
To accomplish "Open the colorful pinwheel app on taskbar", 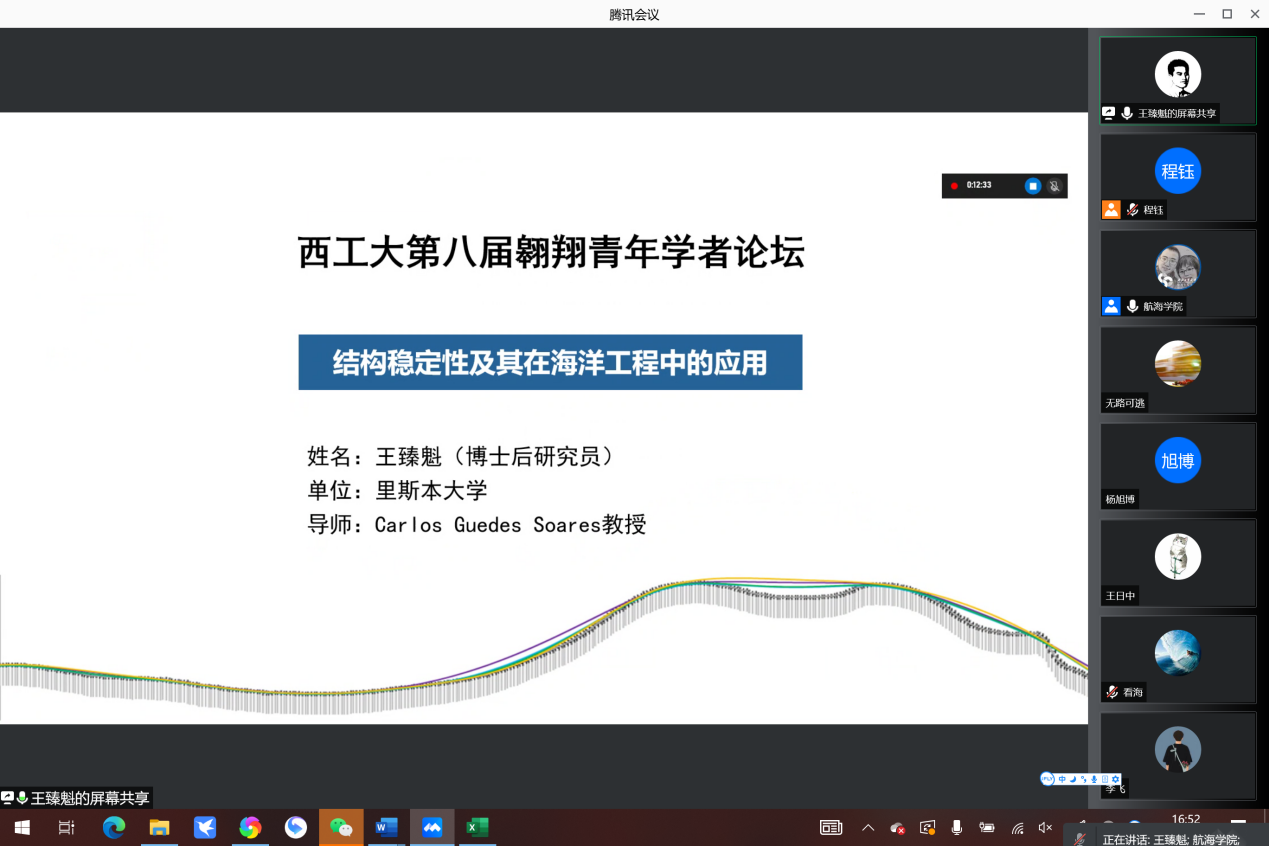I will click(x=250, y=828).
